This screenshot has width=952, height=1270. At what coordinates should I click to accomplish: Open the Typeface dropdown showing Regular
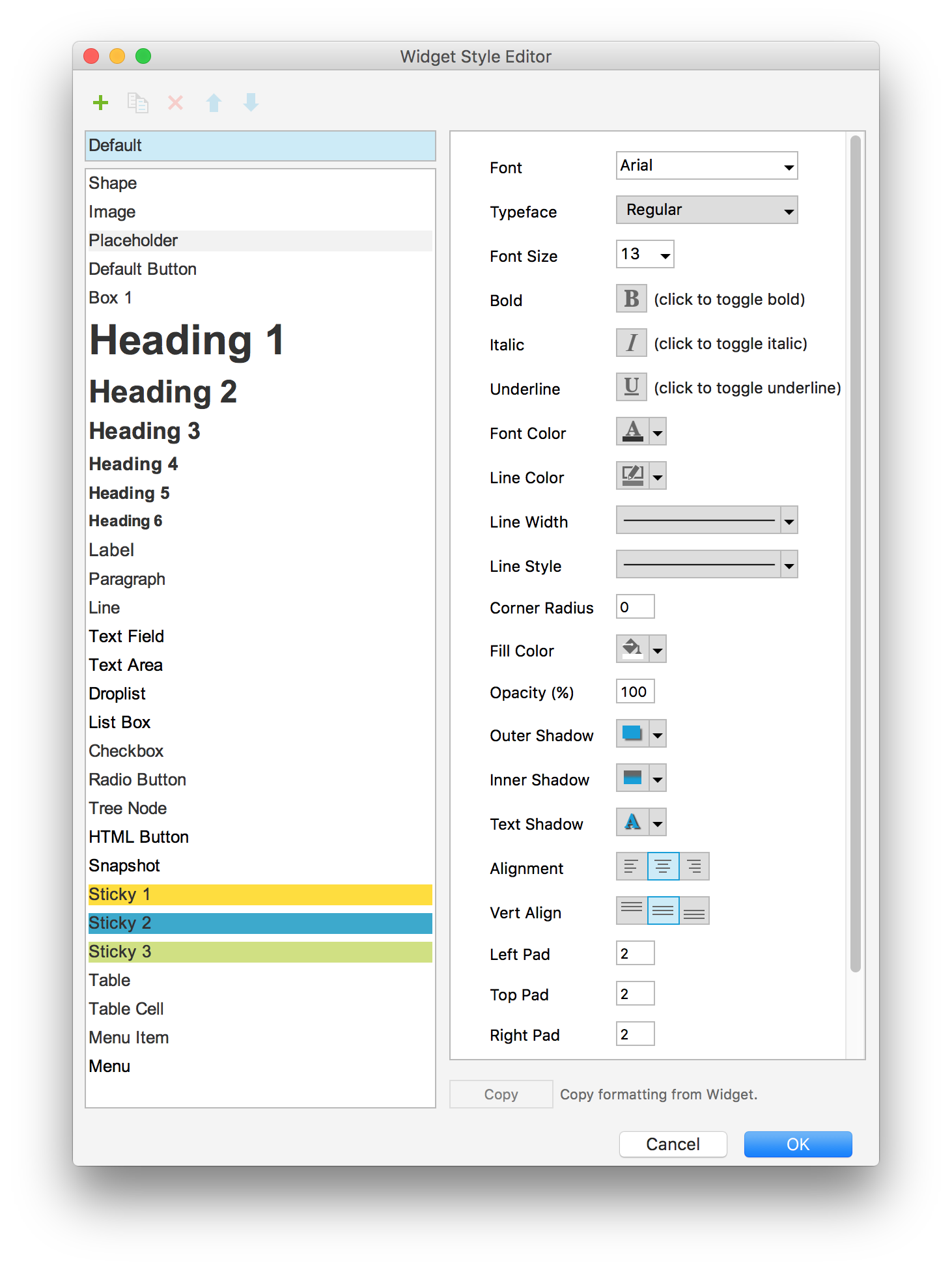pyautogui.click(x=707, y=210)
